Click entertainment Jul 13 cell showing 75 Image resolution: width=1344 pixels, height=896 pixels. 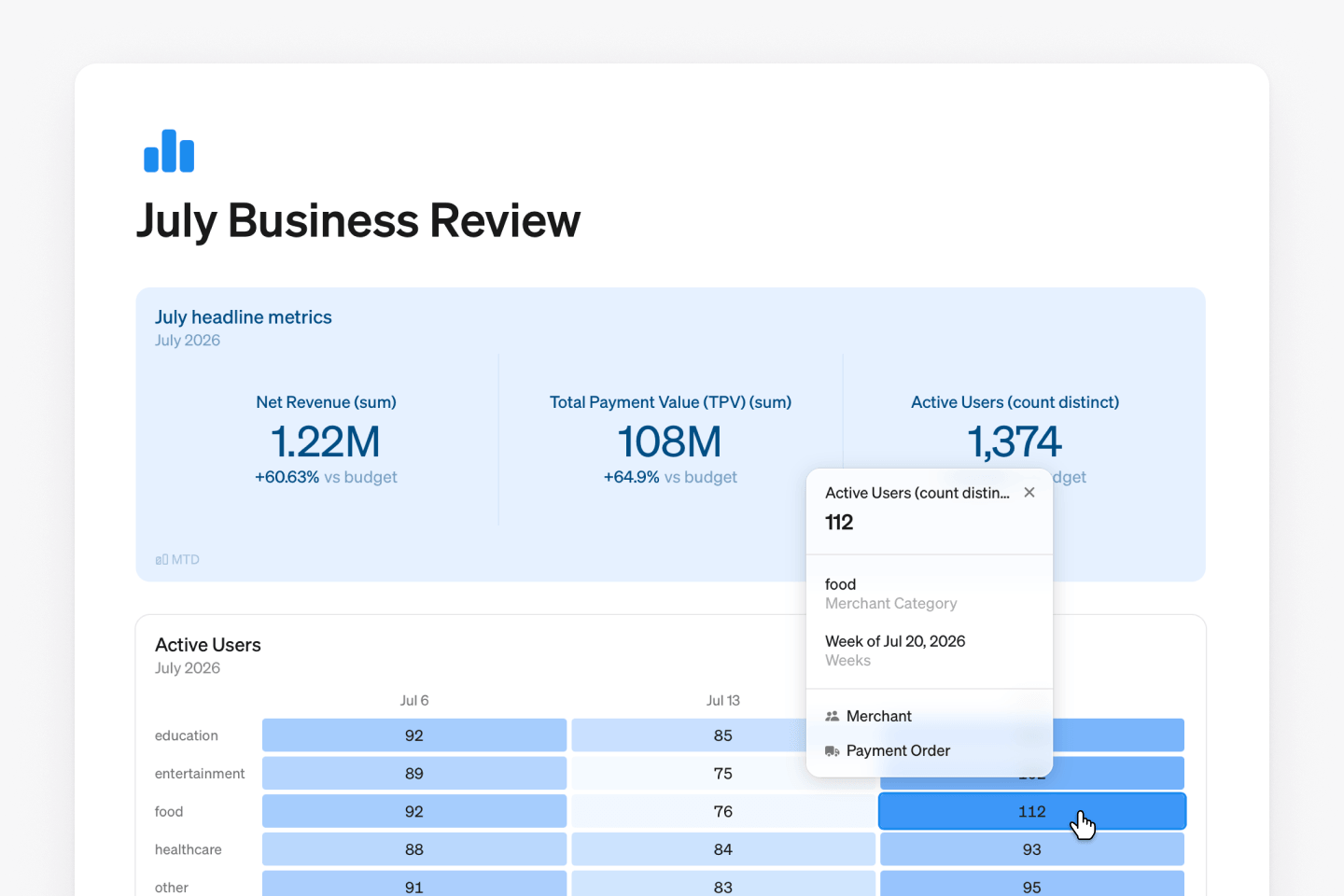(723, 774)
